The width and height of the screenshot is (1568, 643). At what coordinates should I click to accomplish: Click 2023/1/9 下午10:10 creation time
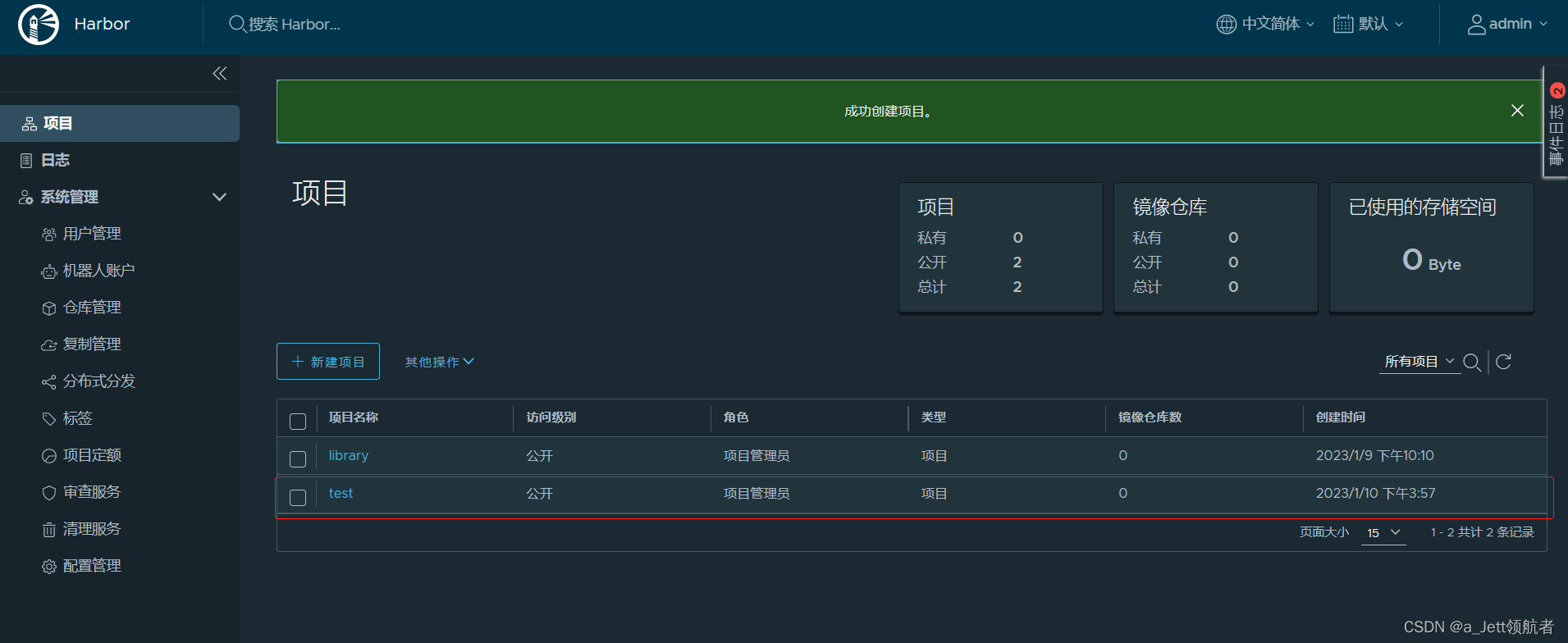click(x=1375, y=455)
